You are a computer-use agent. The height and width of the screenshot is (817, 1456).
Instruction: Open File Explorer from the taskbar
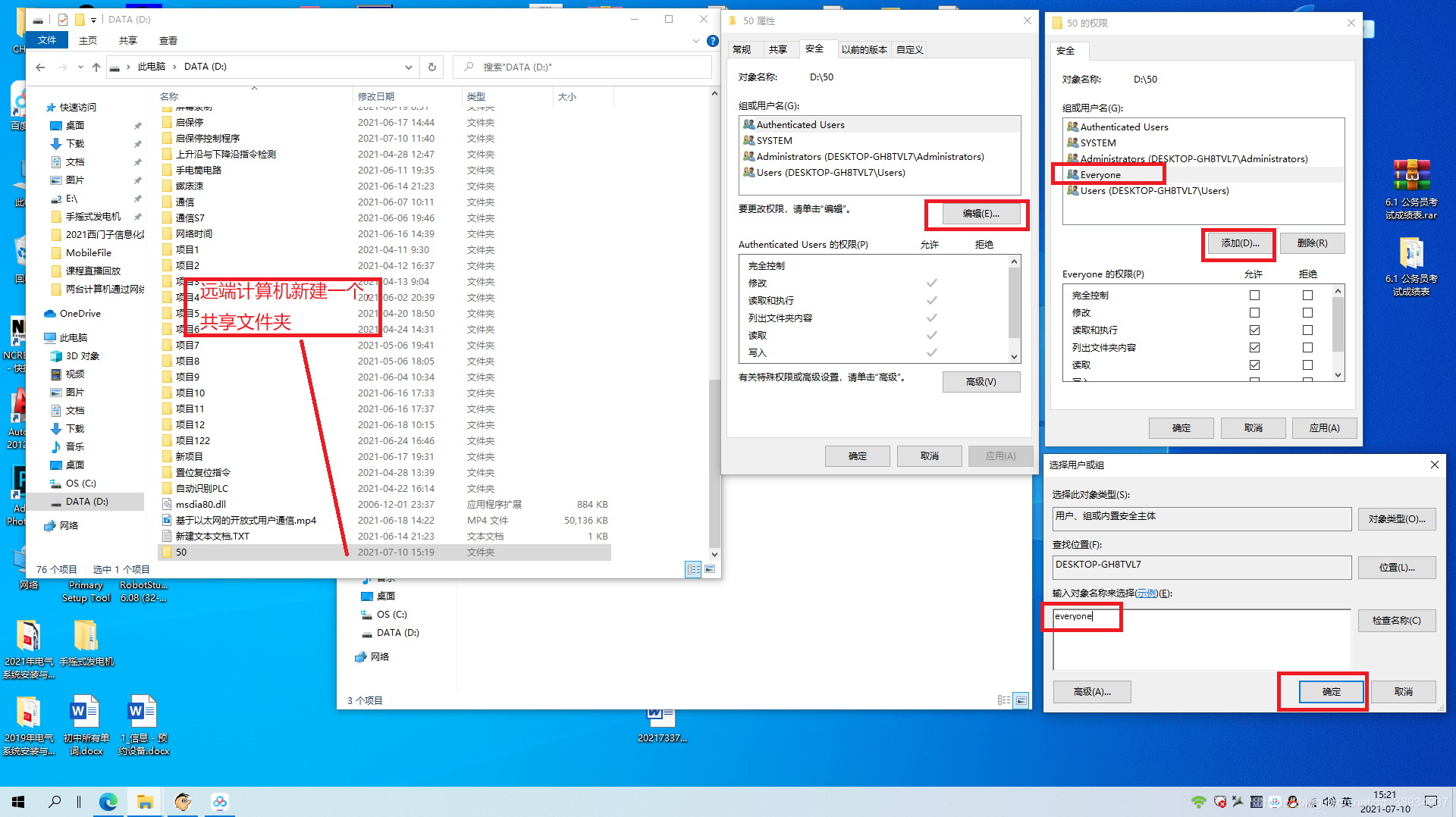(145, 802)
